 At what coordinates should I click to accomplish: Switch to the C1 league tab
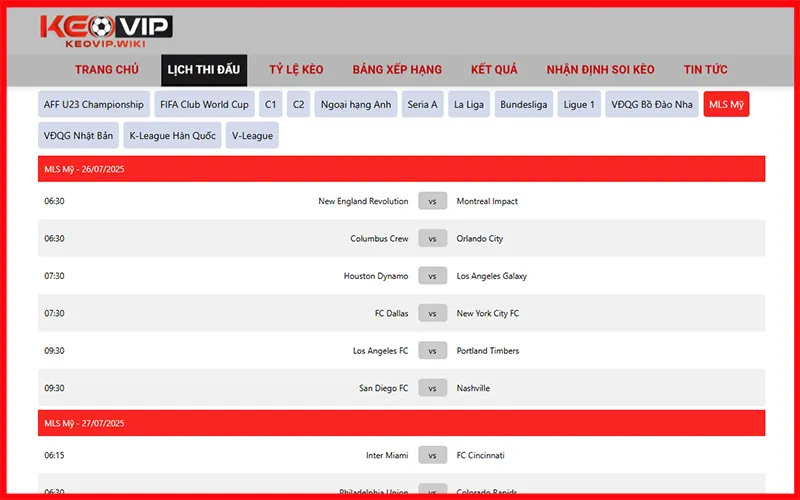pyautogui.click(x=270, y=105)
